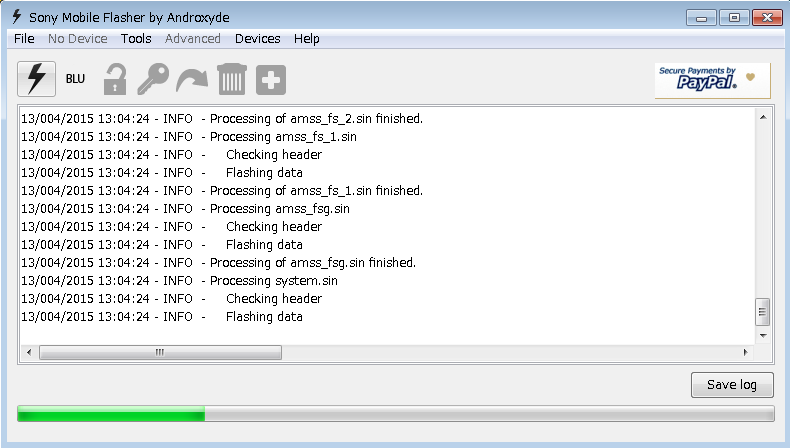Click the plus sign icon in toolbar
The image size is (790, 448).
271,80
